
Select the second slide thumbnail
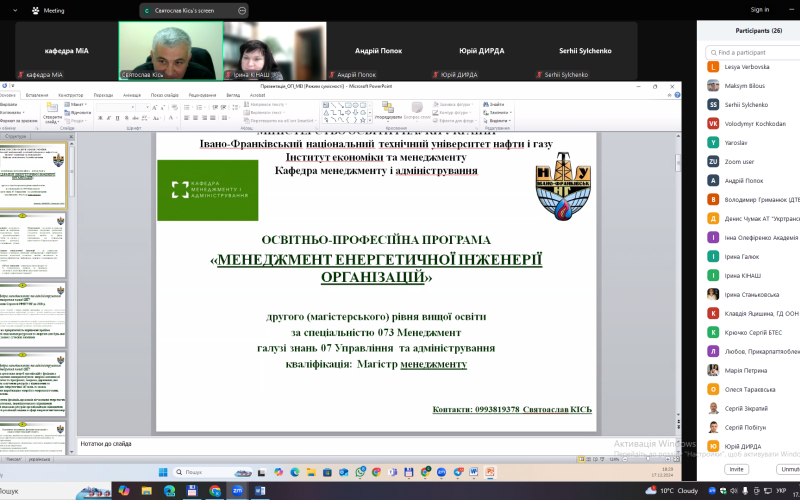click(33, 246)
